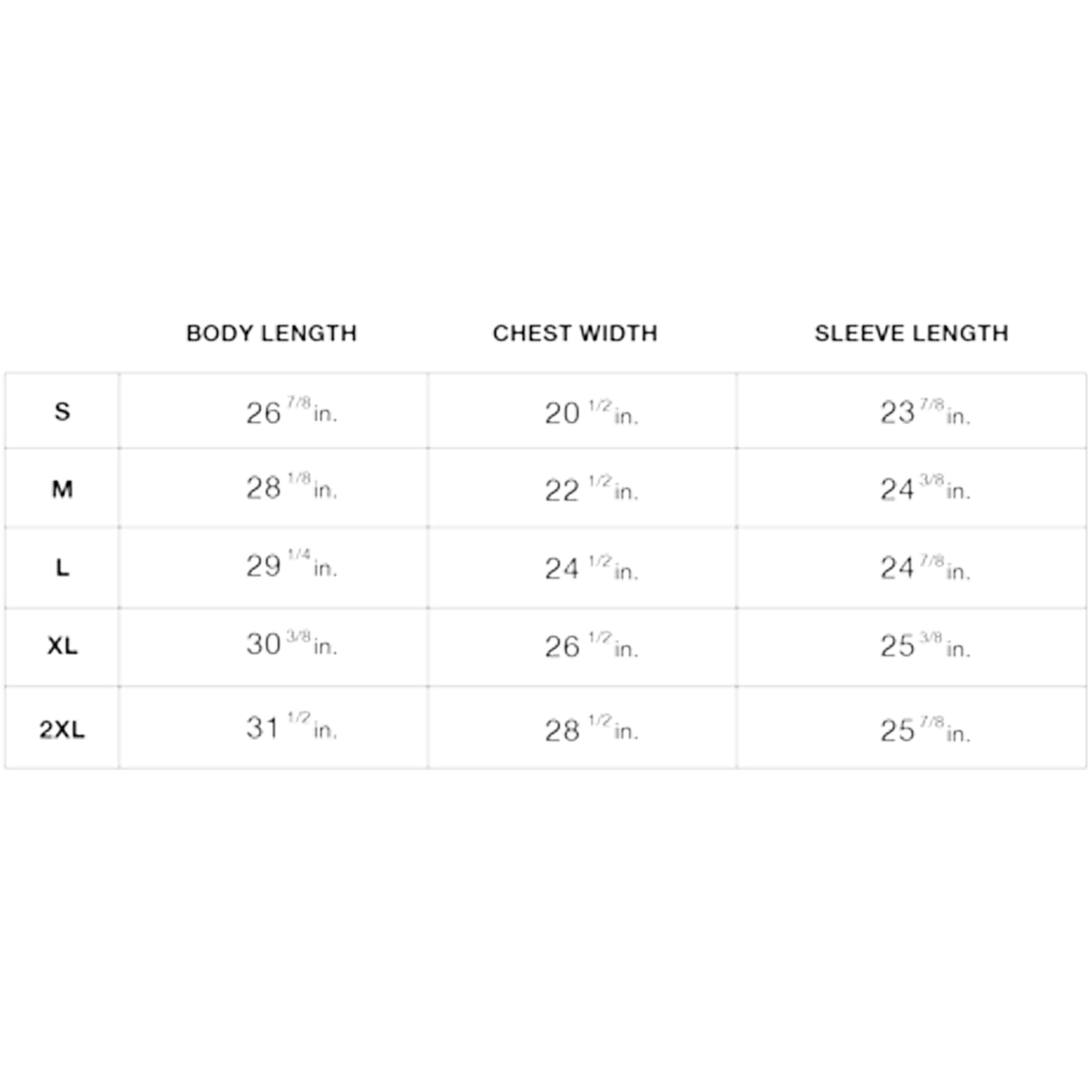Click the 29 1/4 in. body length cell
The height and width of the screenshot is (1092, 1092).
(274, 567)
